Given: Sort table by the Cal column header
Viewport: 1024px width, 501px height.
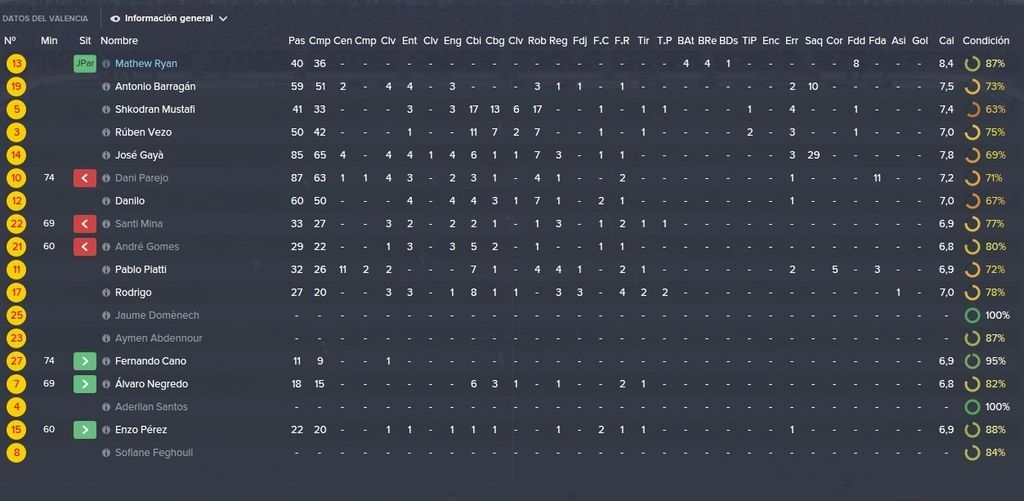Looking at the screenshot, I should [946, 40].
